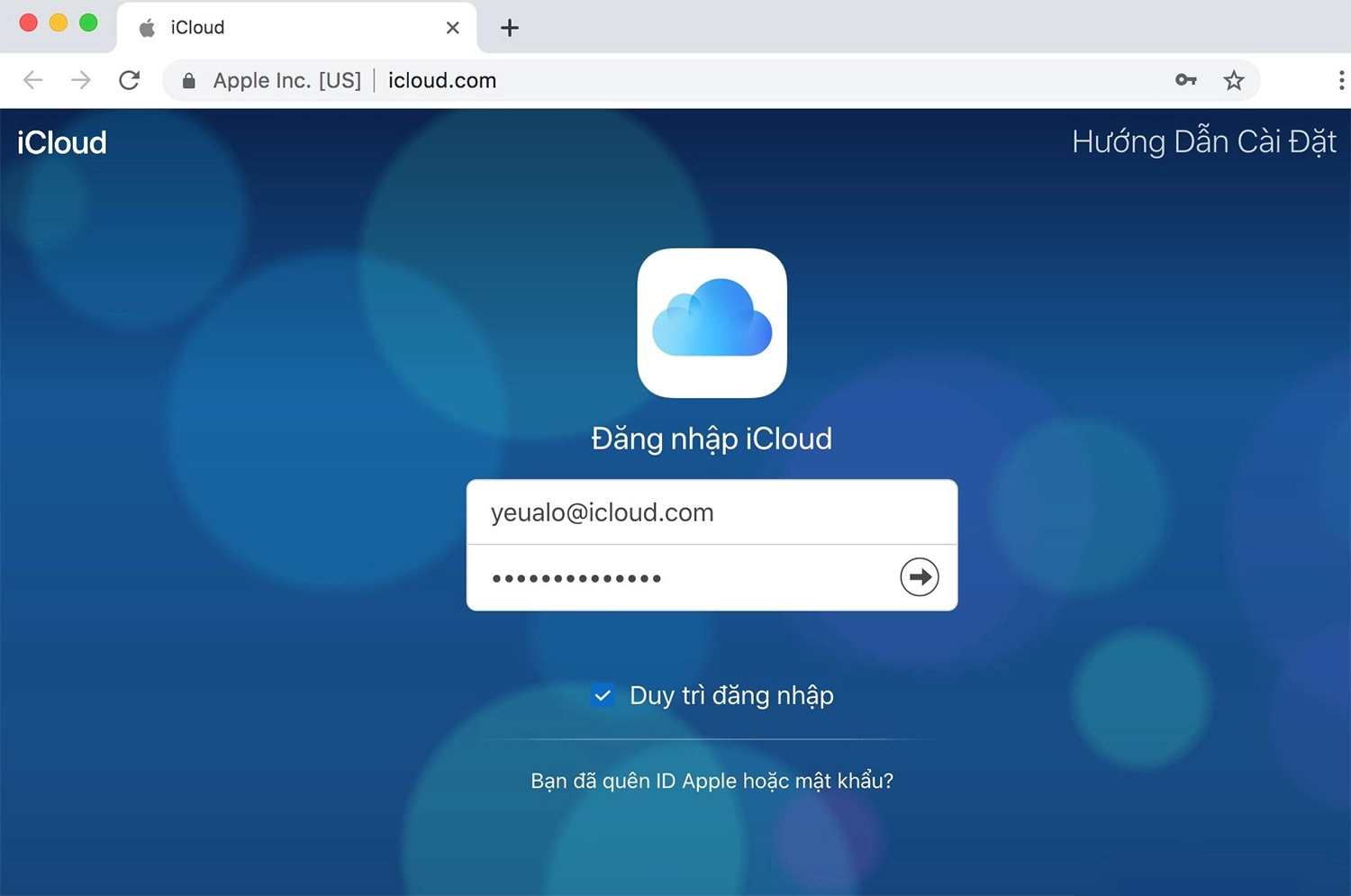This screenshot has height=896, width=1351.
Task: Click the browser forward arrow
Action: pyautogui.click(x=81, y=80)
